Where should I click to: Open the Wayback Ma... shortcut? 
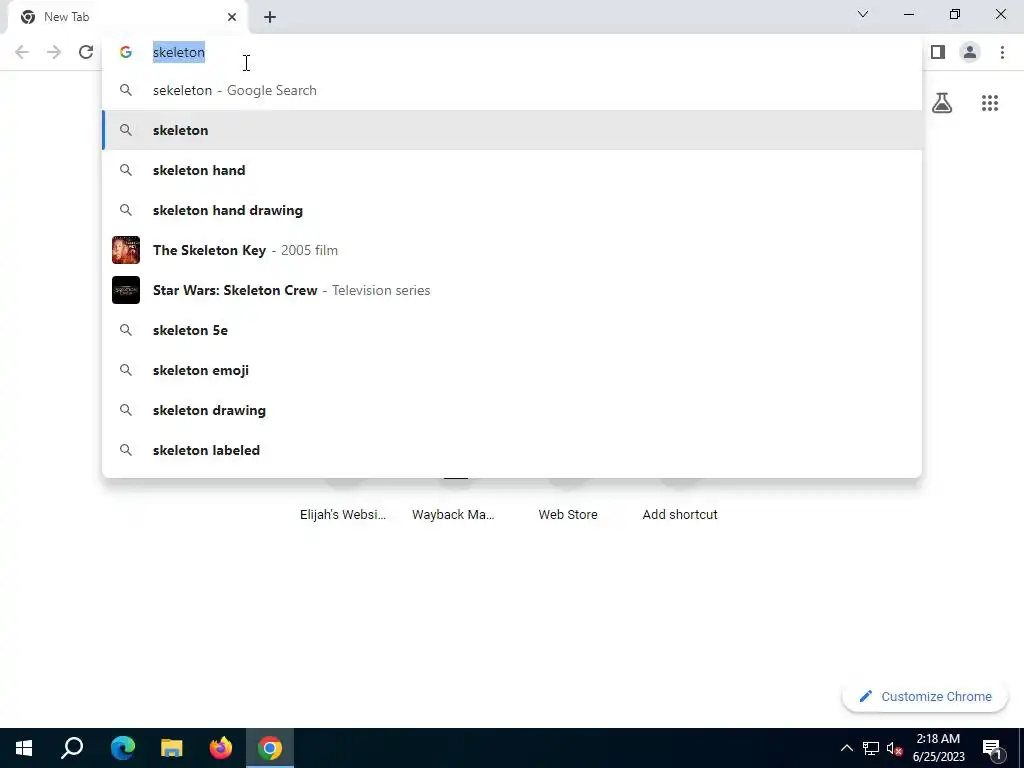[453, 515]
